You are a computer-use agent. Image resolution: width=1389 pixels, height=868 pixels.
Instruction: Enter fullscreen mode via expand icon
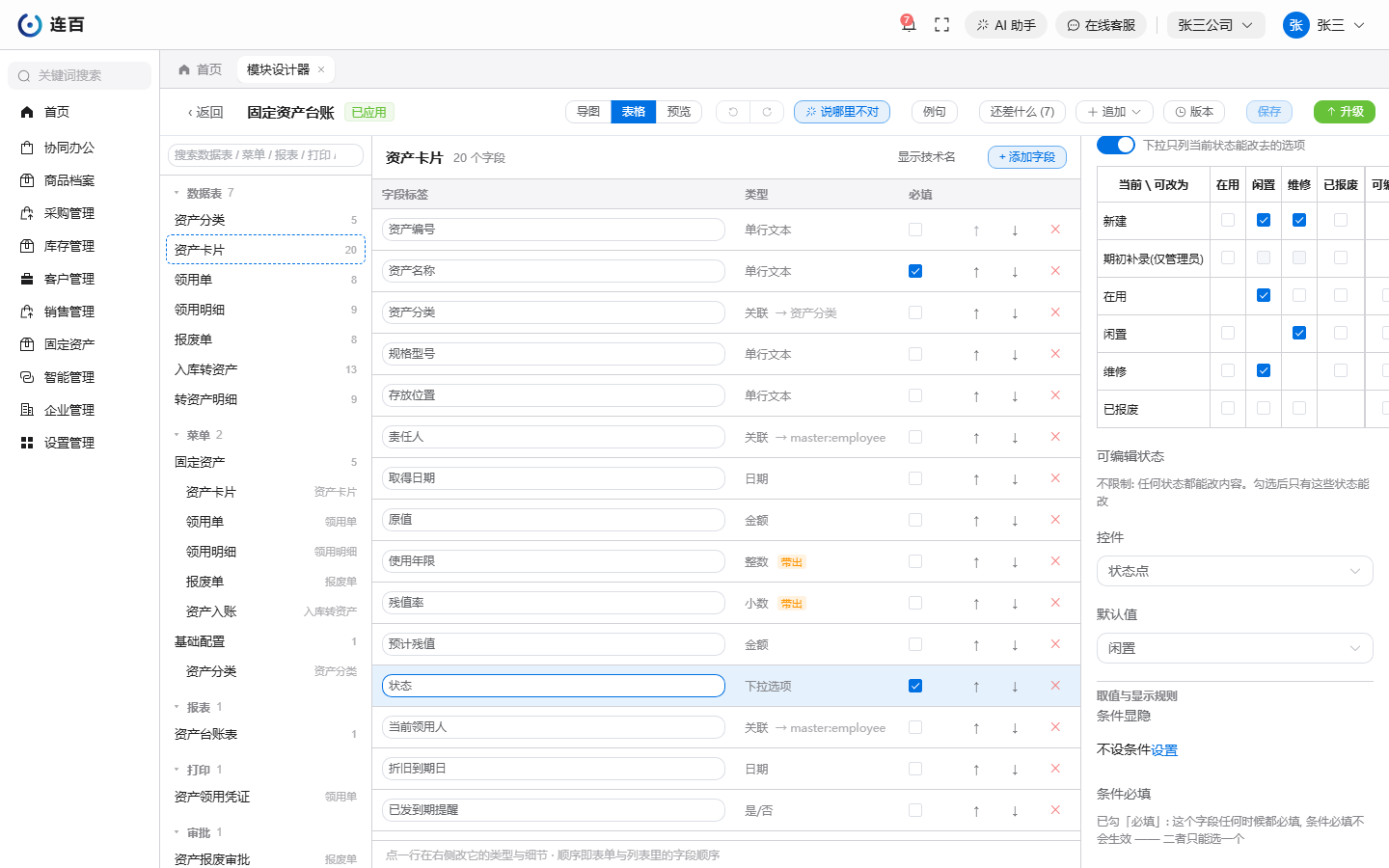click(x=942, y=25)
